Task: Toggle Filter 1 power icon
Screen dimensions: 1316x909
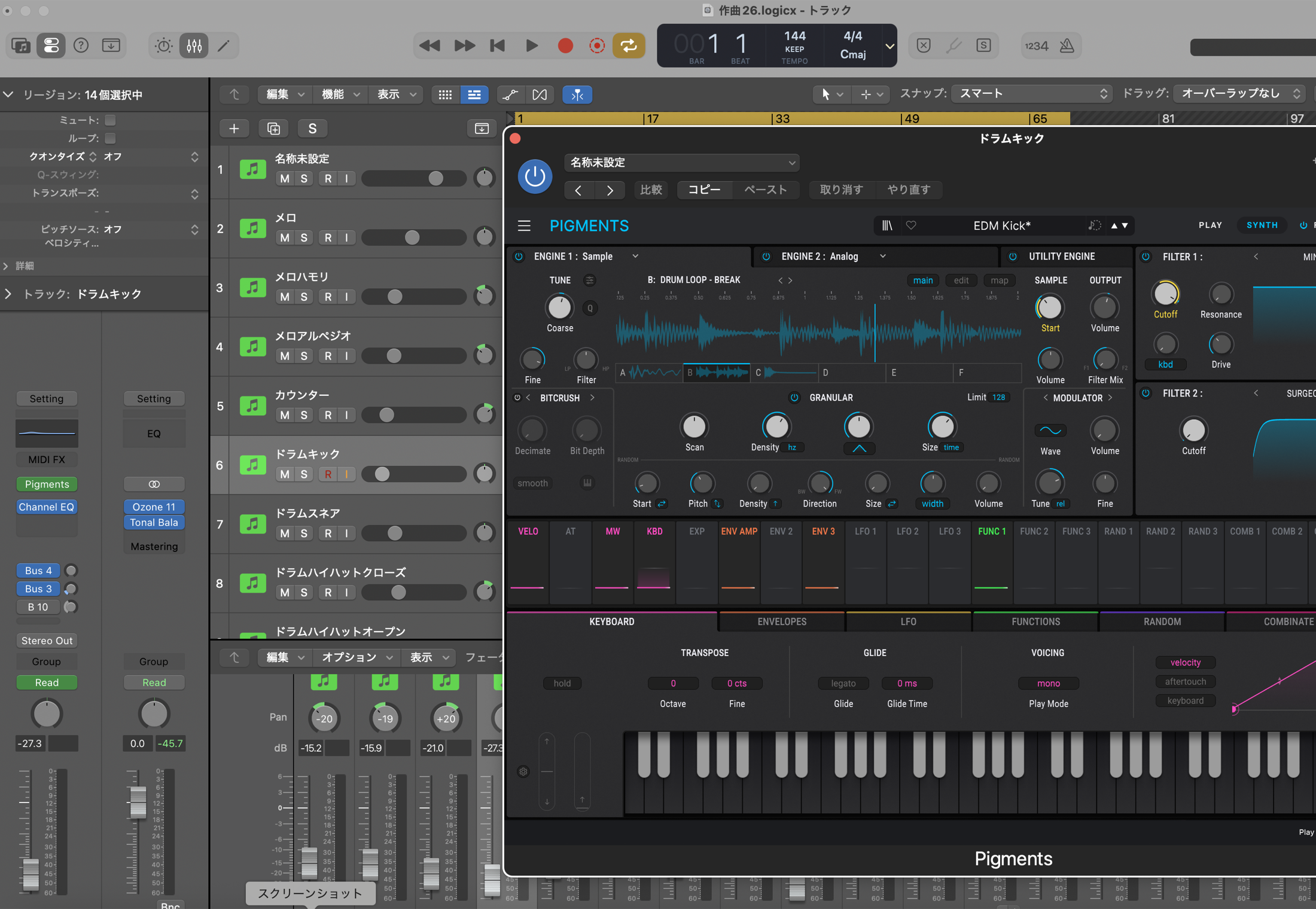Action: (x=1146, y=257)
